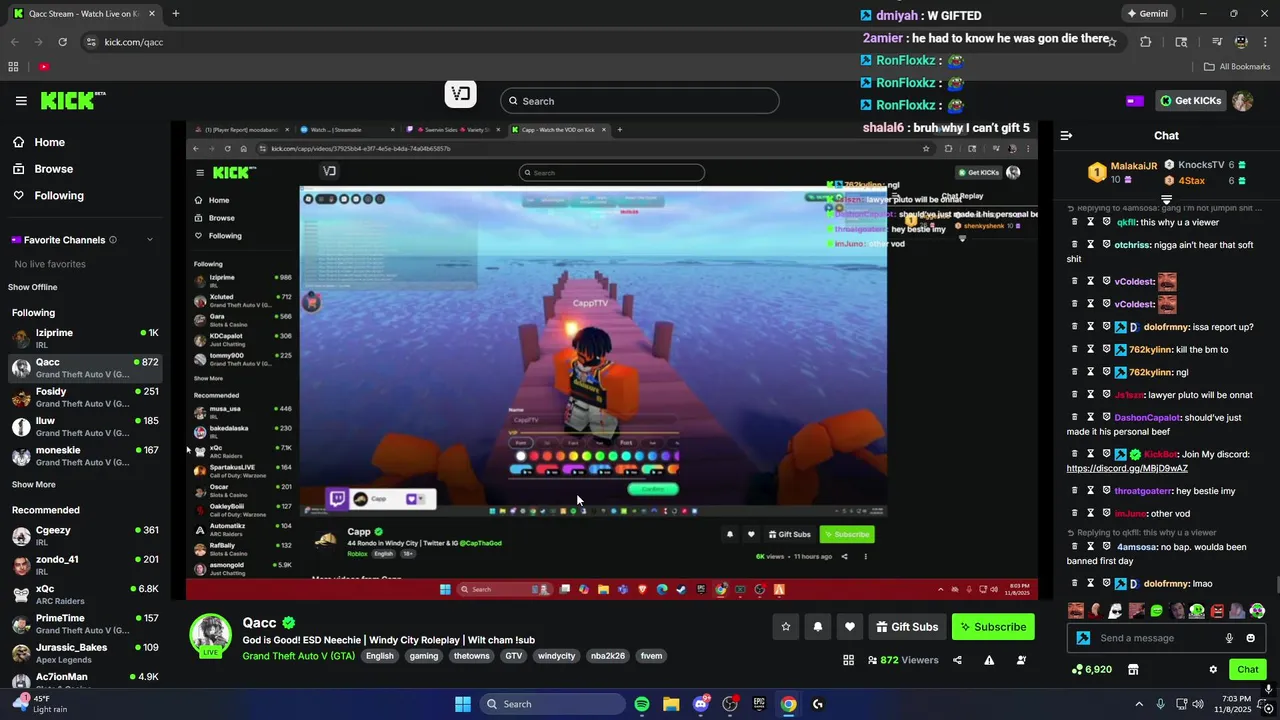The width and height of the screenshot is (1280, 720).
Task: Click the YouTube bookmark icon
Action: click(x=44, y=67)
